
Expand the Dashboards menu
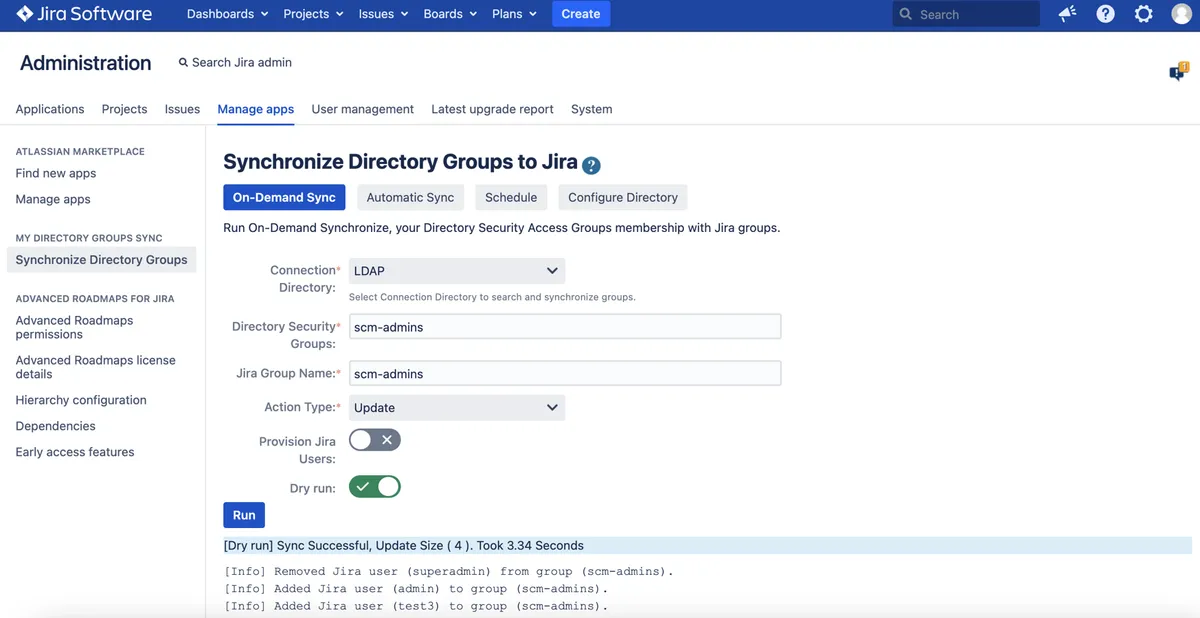pyautogui.click(x=227, y=14)
